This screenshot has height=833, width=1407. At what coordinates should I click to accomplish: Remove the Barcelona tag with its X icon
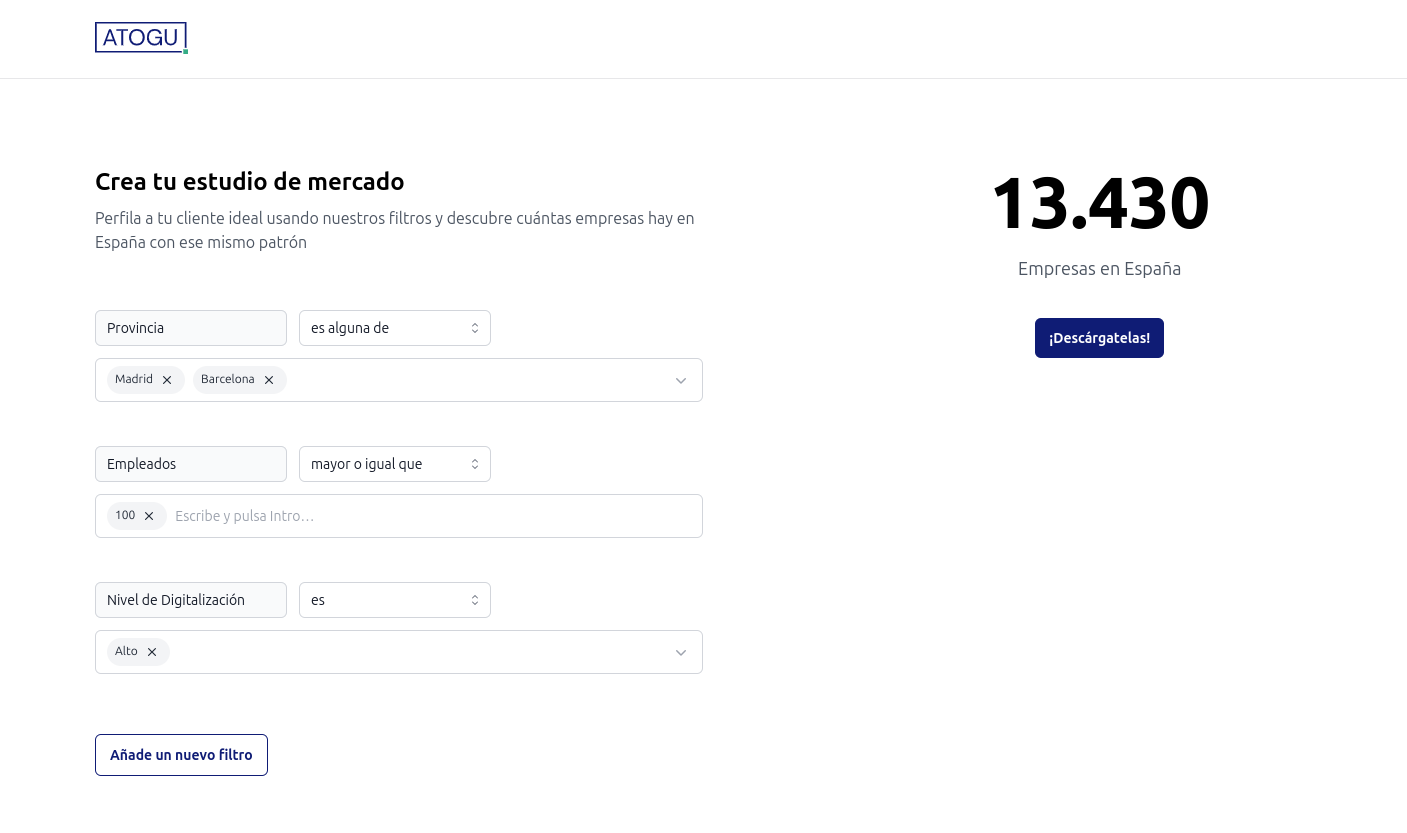pyautogui.click(x=268, y=379)
